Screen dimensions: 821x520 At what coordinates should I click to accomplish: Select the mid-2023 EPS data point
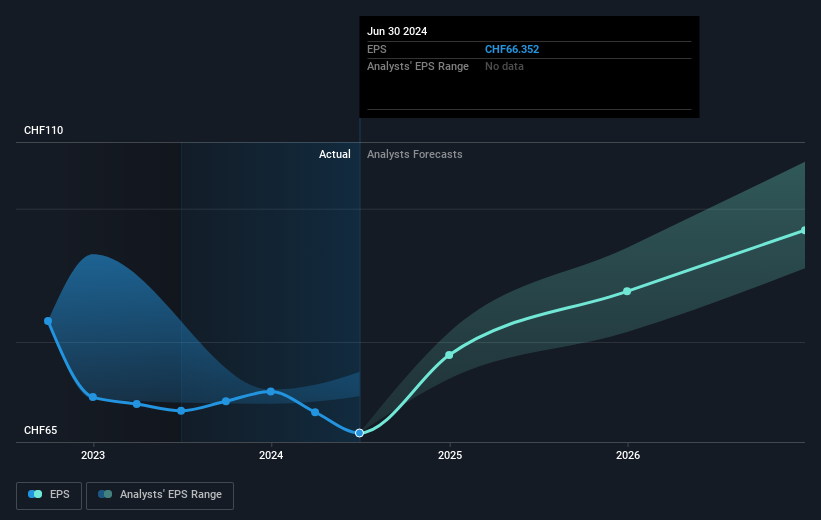pos(181,411)
